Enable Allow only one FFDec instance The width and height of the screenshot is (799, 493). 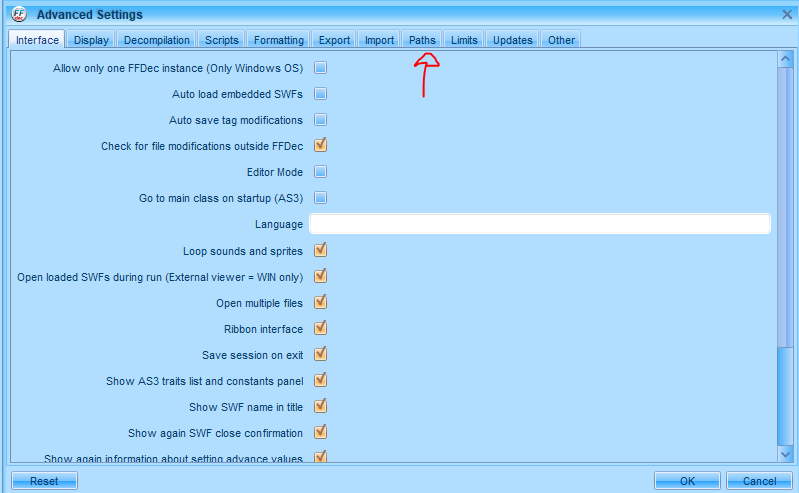pos(321,68)
